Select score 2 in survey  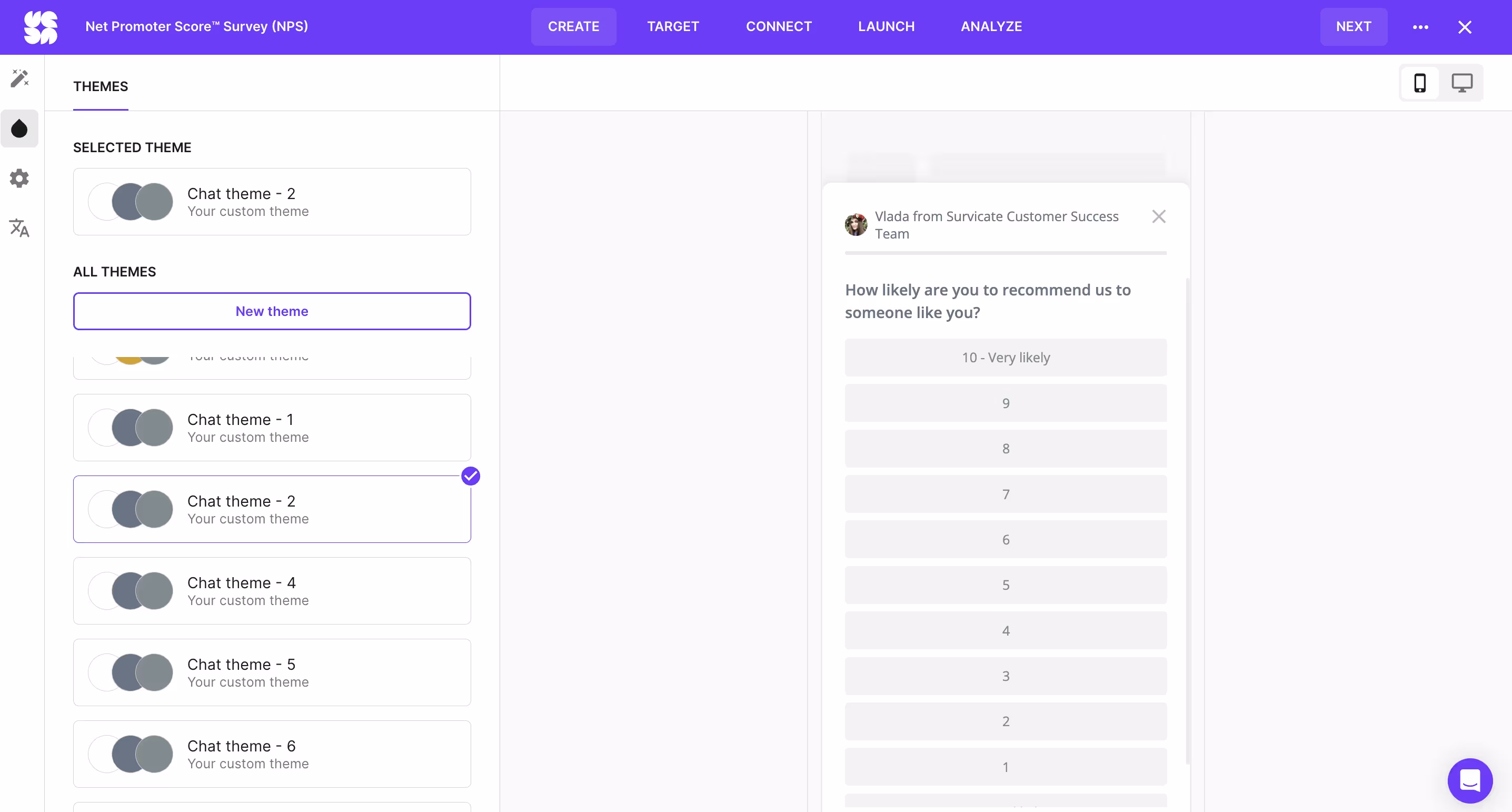pyautogui.click(x=1006, y=721)
